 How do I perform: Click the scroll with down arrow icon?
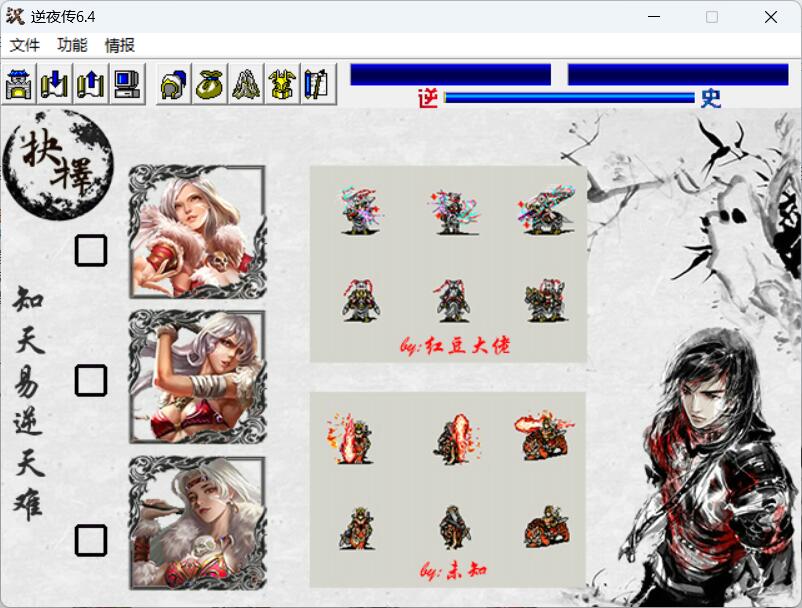(x=55, y=84)
